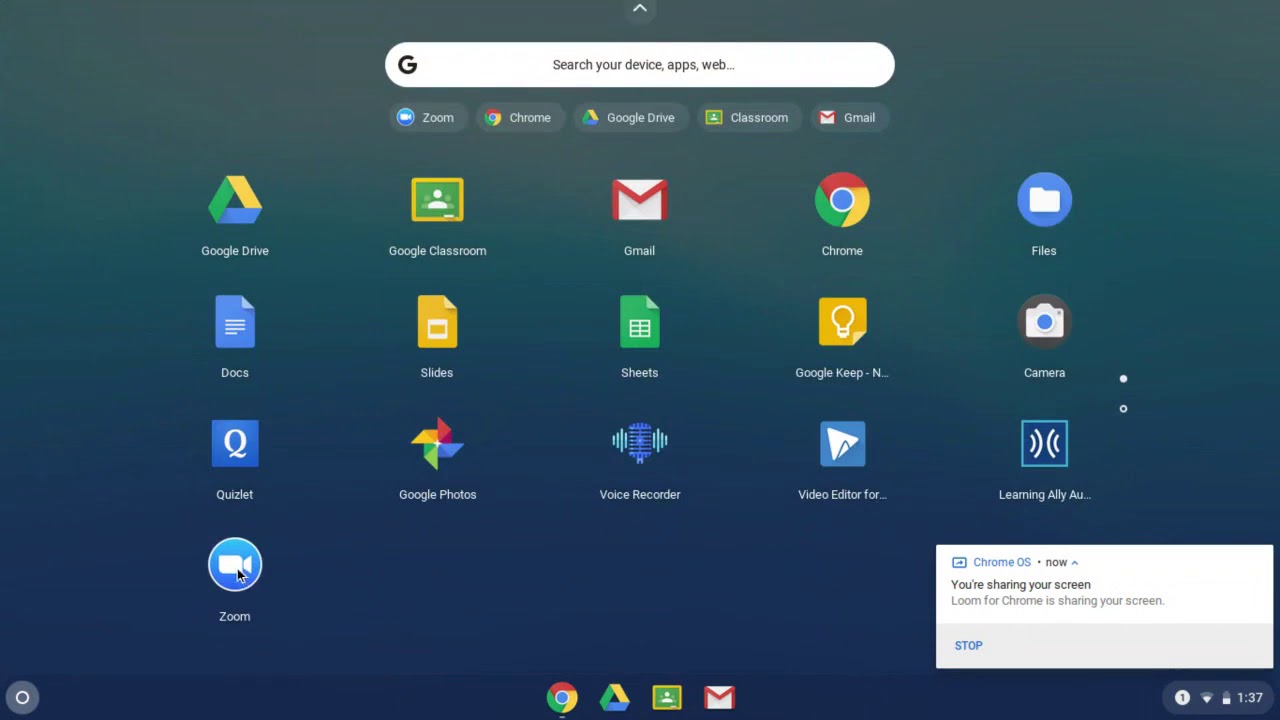
Task: Open the Google Drive app
Action: click(x=235, y=201)
